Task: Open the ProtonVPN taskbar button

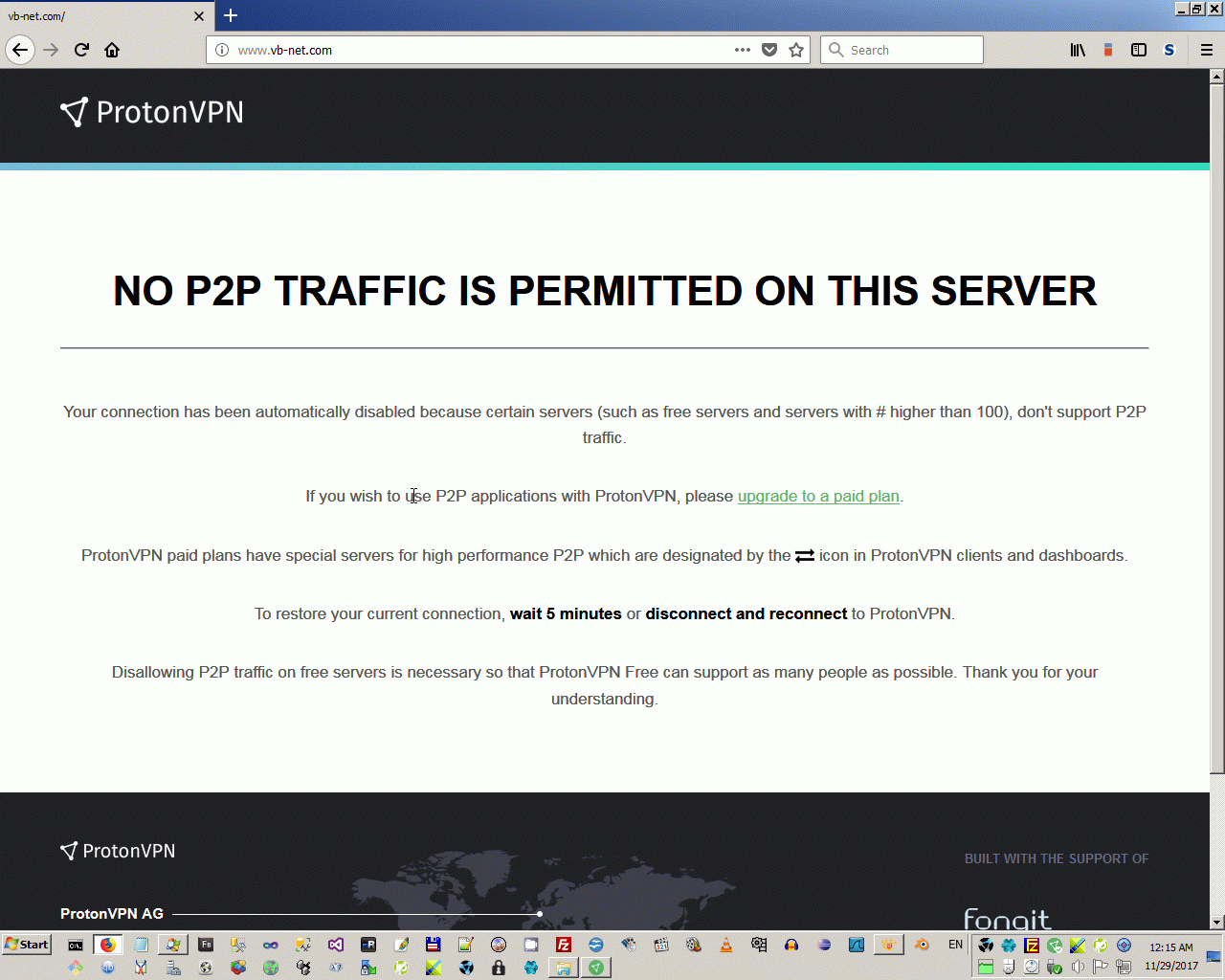Action: [596, 968]
